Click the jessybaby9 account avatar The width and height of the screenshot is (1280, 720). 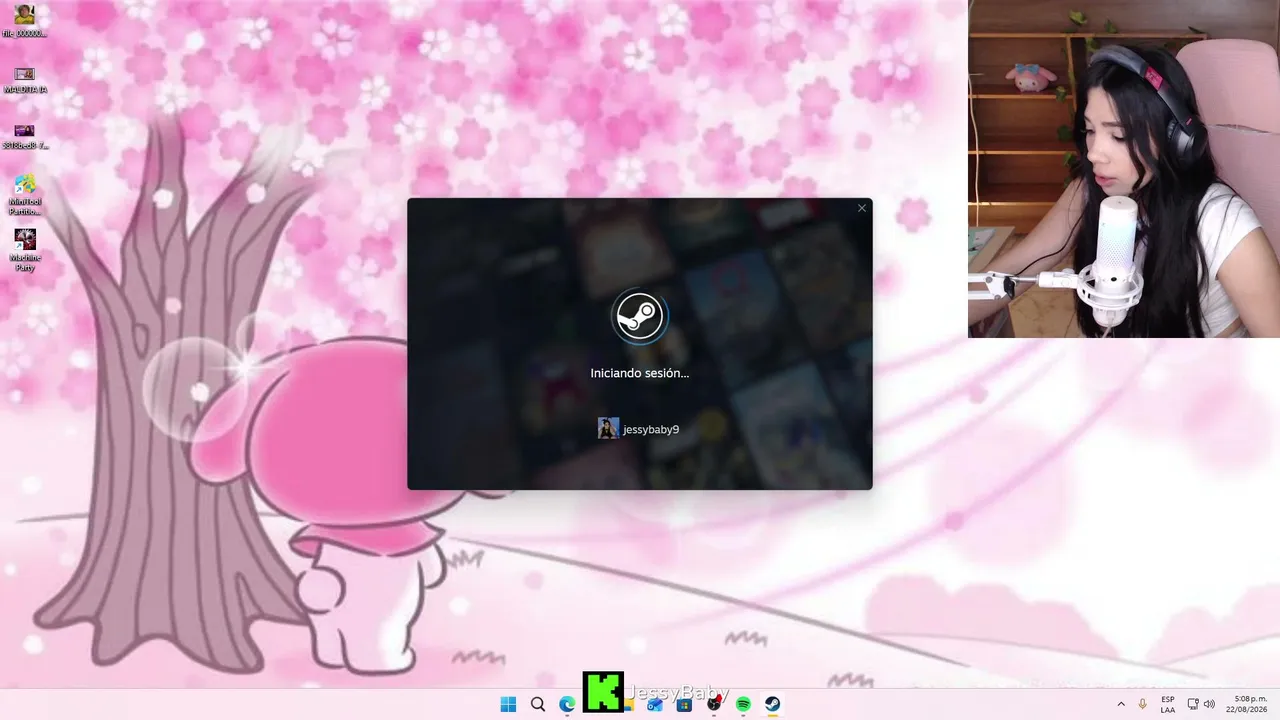tap(608, 428)
